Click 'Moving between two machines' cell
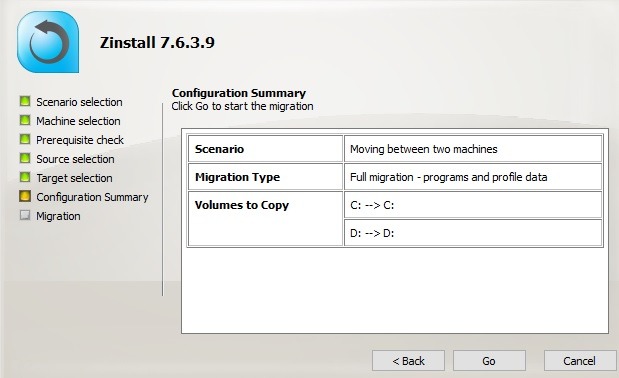This screenshot has height=378, width=619. [x=473, y=149]
